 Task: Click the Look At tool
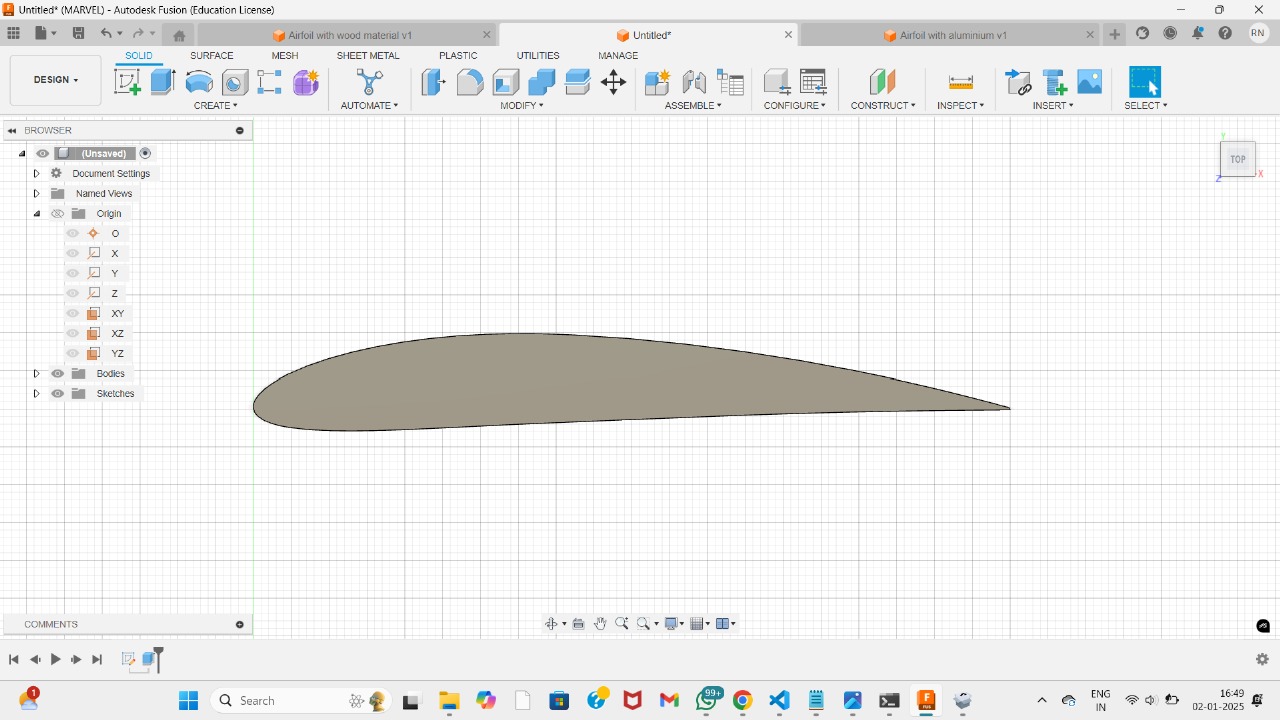click(578, 624)
